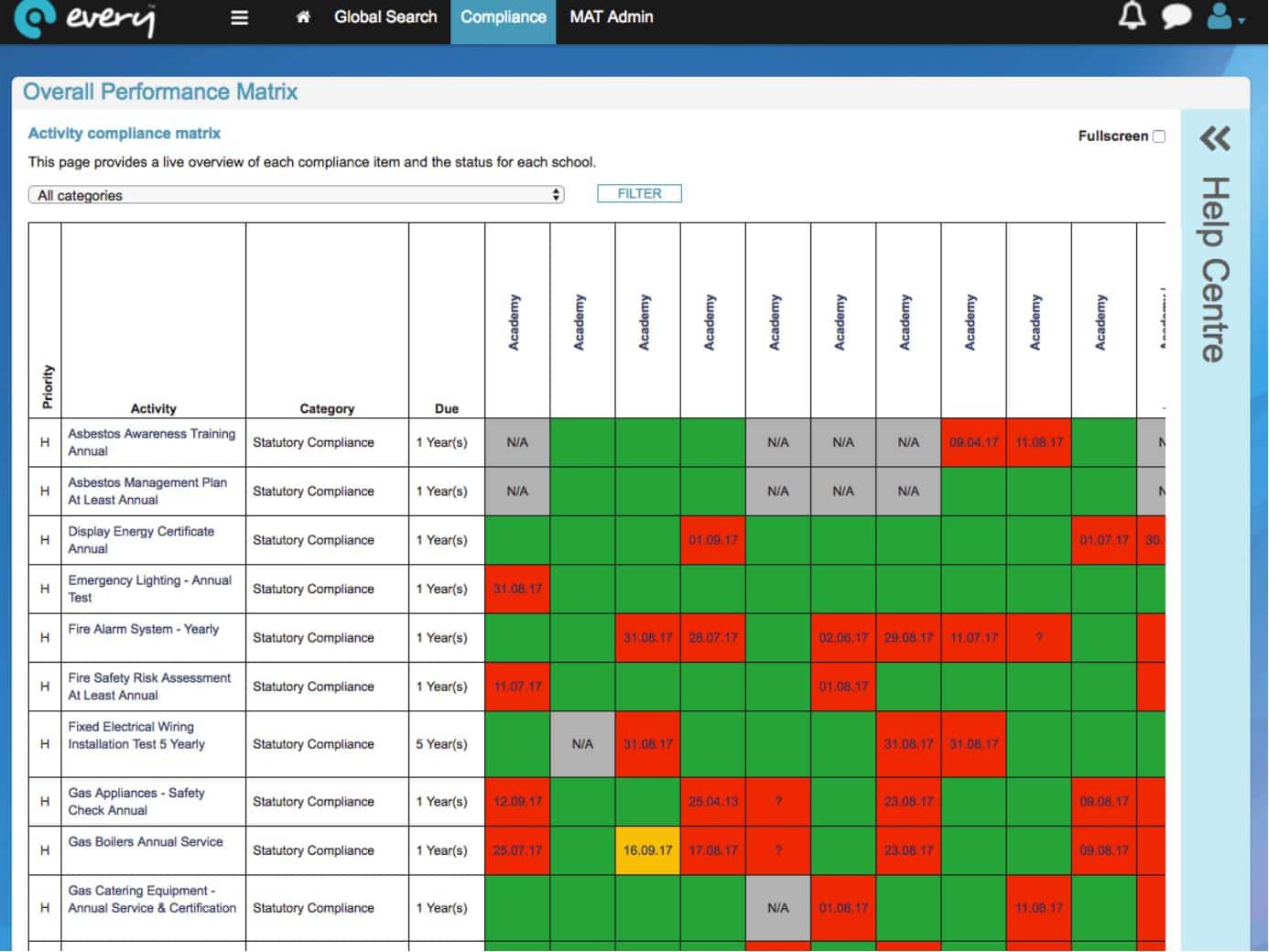Click the Activity column header
Screen dimensions: 1269x952
pyautogui.click(x=153, y=408)
